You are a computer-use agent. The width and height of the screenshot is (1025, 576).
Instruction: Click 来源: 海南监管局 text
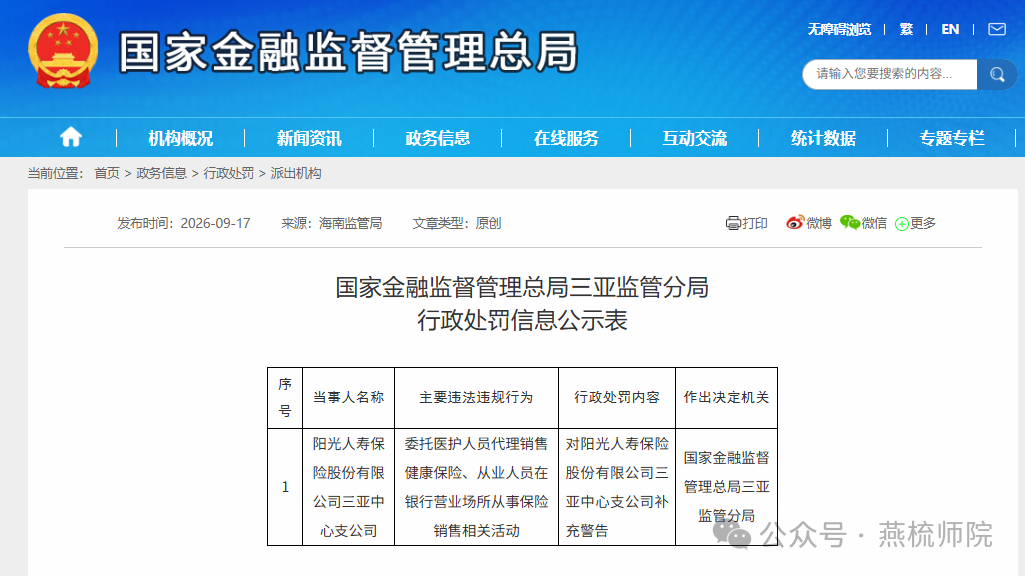331,224
